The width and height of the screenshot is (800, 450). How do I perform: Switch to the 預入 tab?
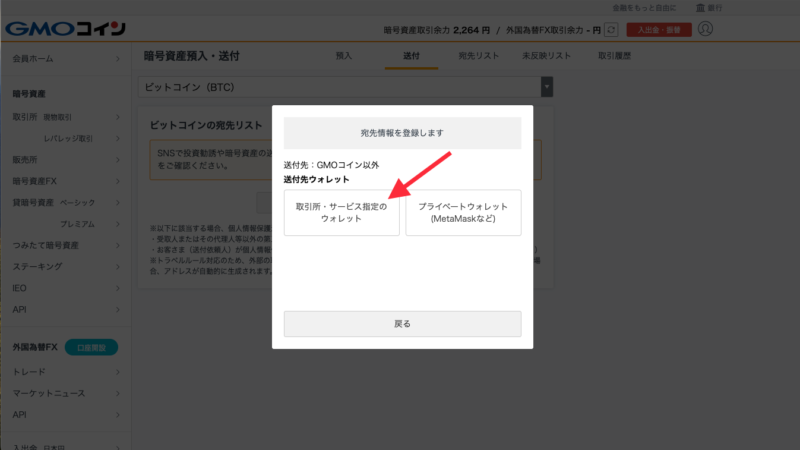pyautogui.click(x=344, y=56)
